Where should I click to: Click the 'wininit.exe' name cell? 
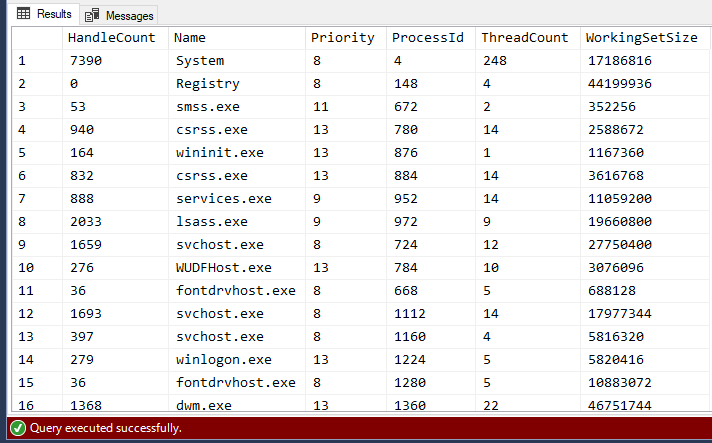237,153
